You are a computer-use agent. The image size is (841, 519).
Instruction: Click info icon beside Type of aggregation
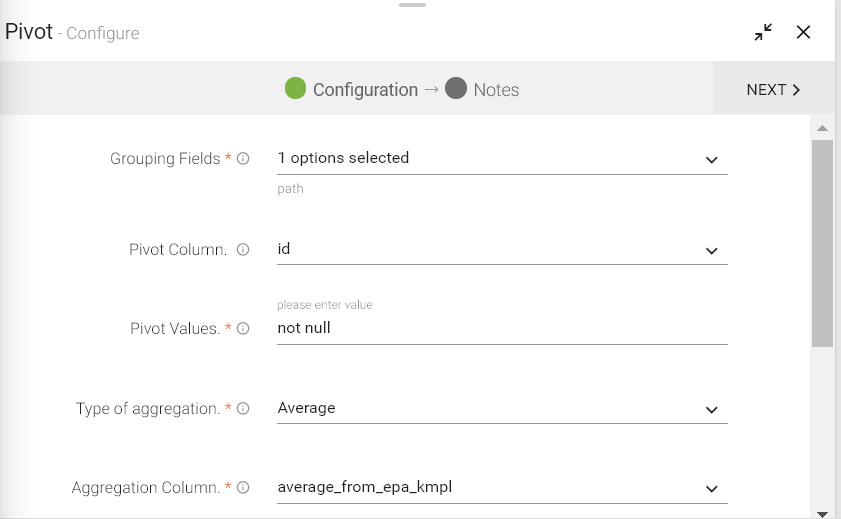[x=243, y=409]
